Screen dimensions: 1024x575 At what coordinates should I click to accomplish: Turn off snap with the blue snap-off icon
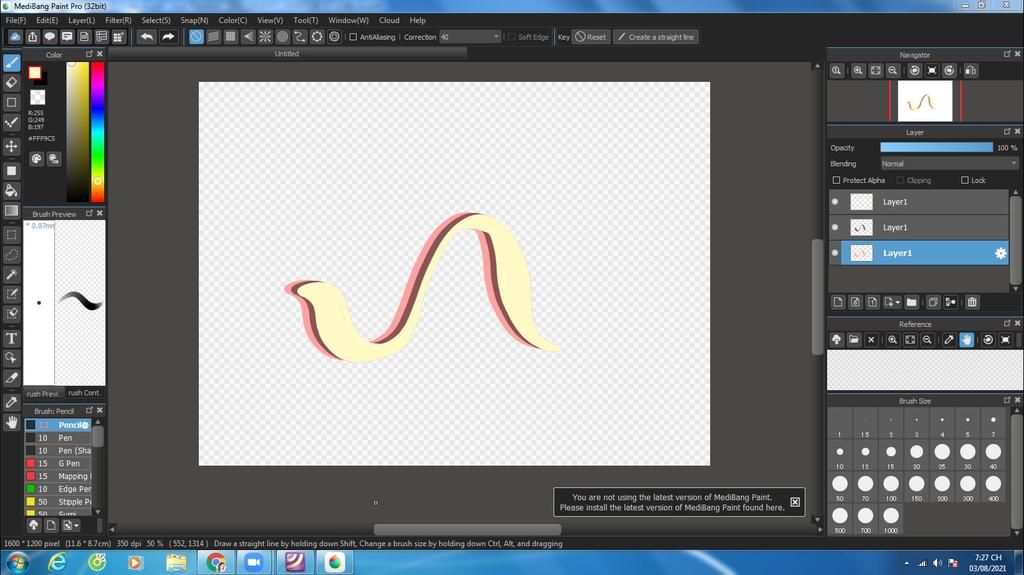coord(196,37)
